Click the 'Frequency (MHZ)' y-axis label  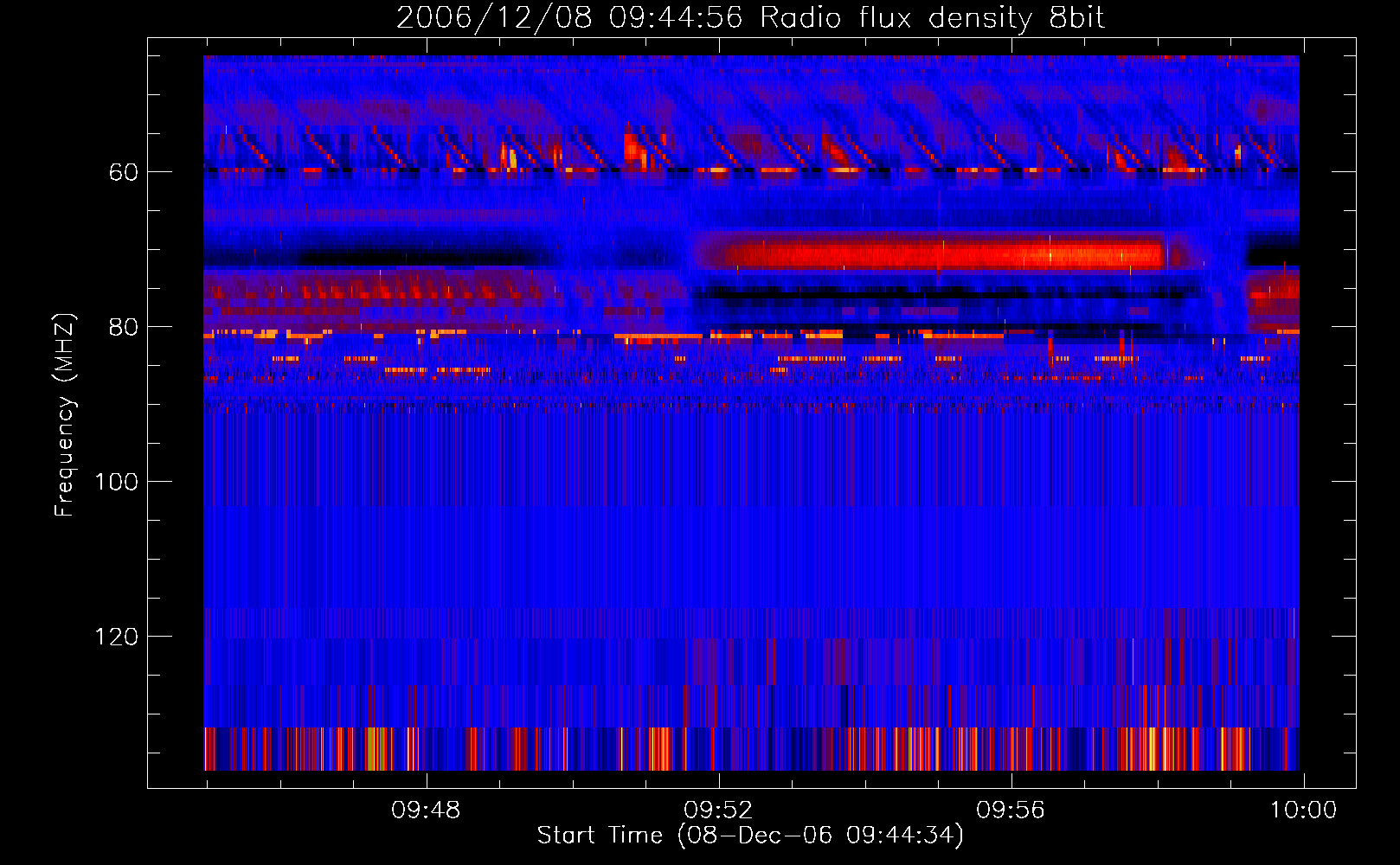click(x=65, y=415)
